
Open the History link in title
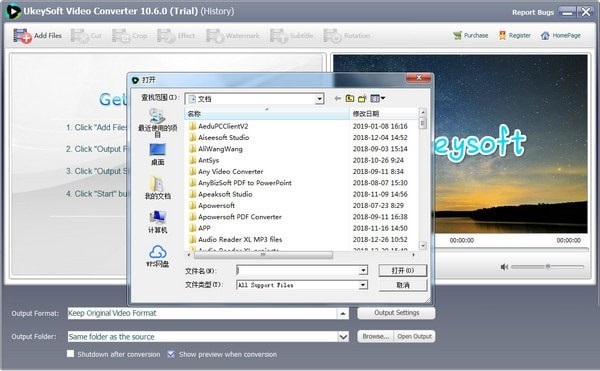click(x=217, y=11)
